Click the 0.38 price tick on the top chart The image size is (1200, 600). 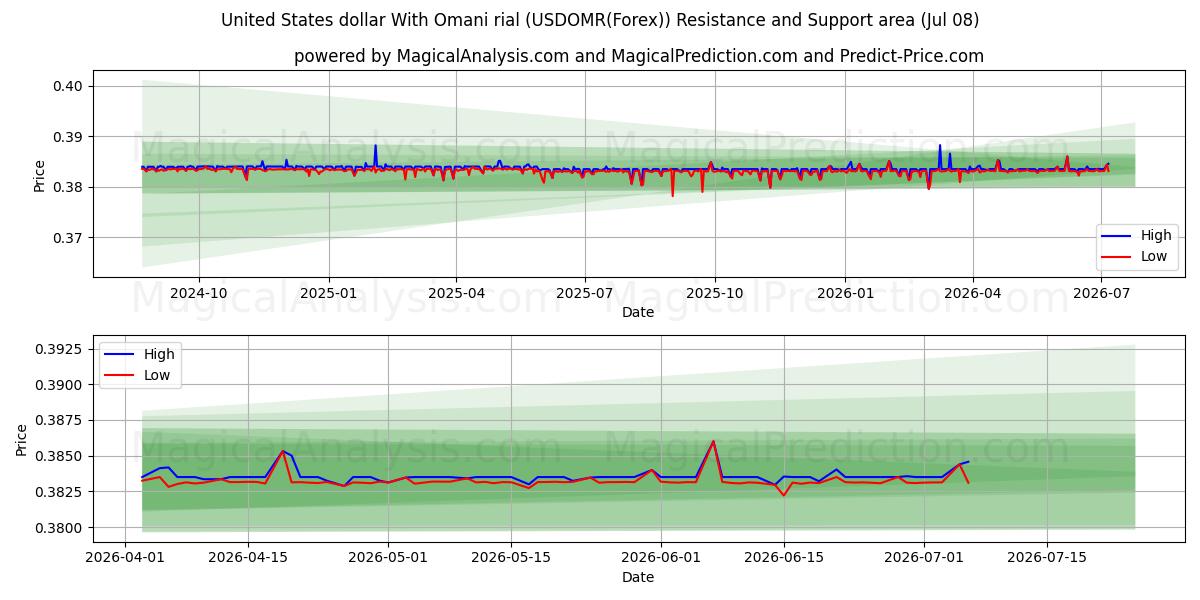pos(68,187)
